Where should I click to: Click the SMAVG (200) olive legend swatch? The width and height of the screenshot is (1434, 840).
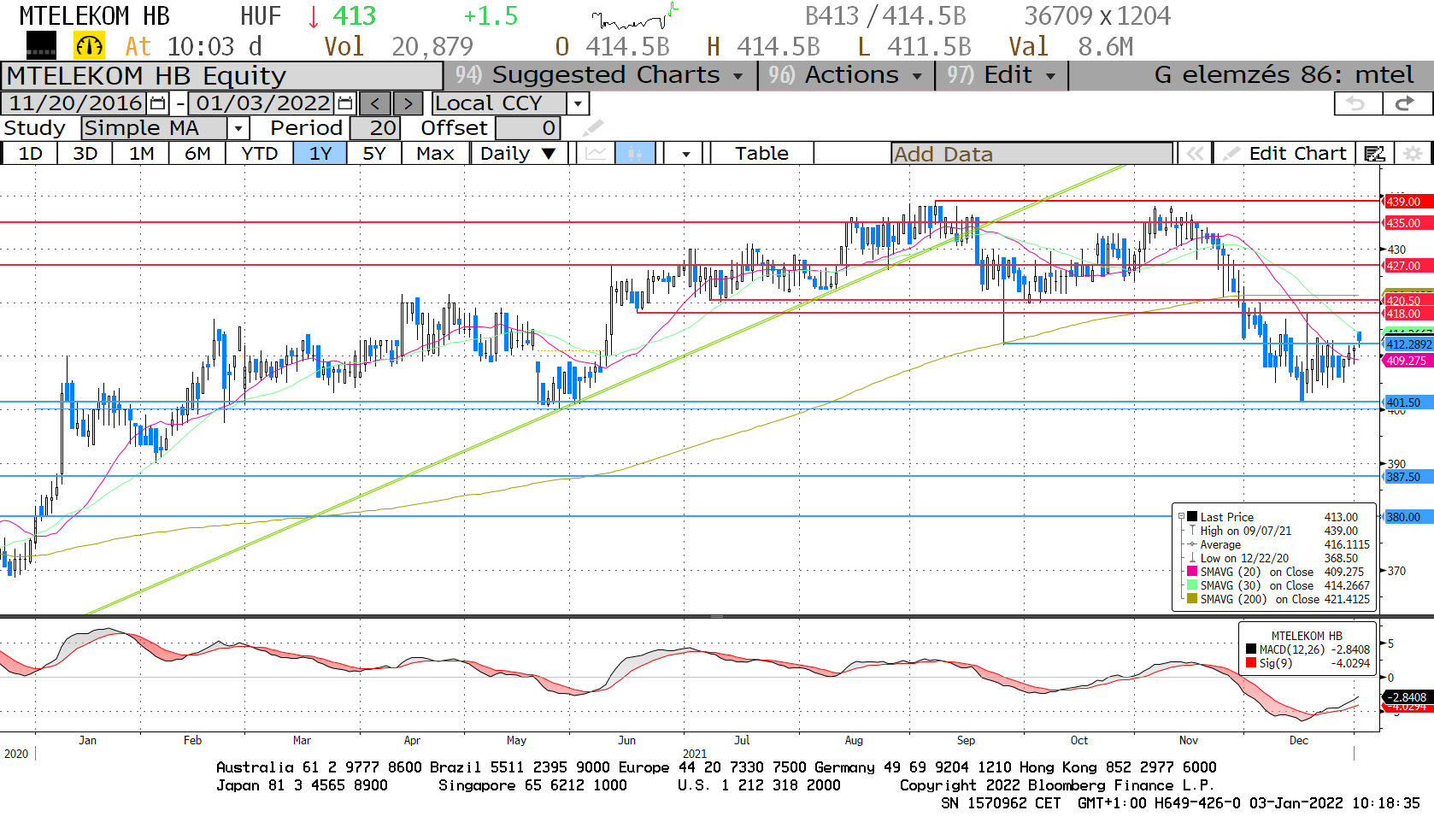[x=1192, y=599]
